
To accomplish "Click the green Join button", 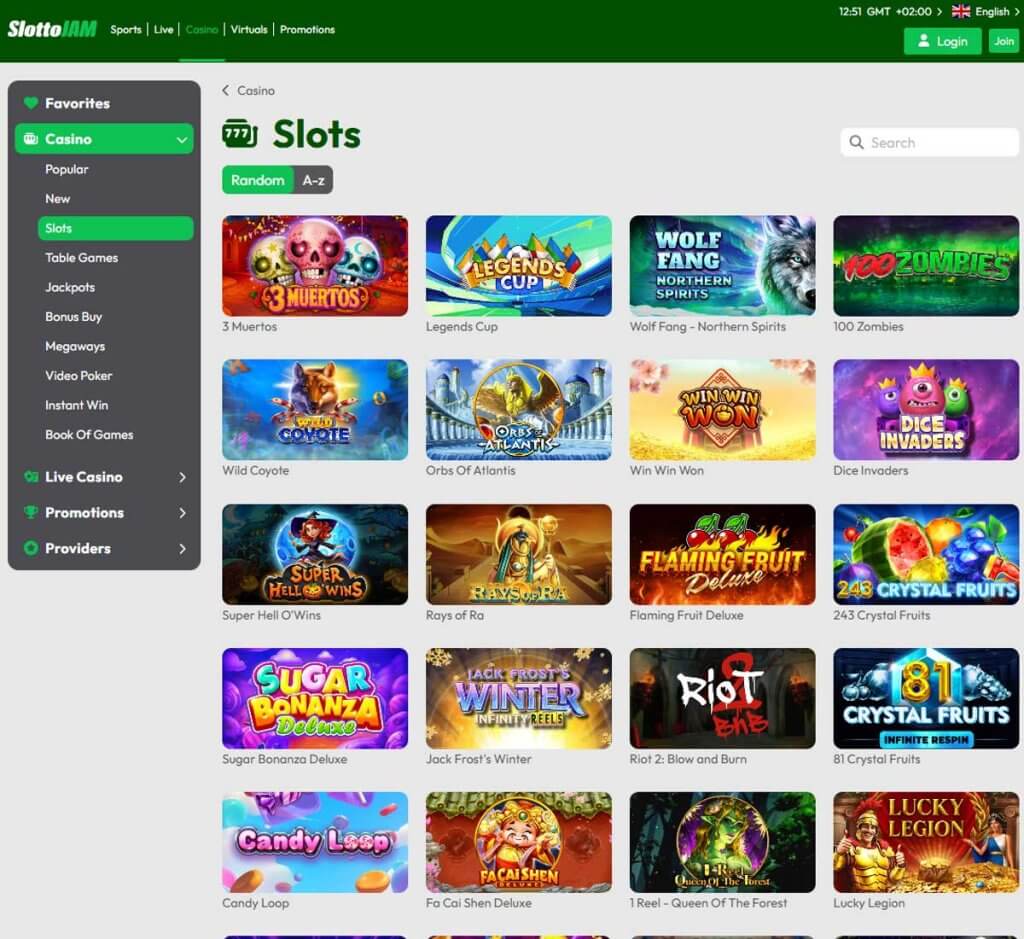I will [x=1003, y=41].
